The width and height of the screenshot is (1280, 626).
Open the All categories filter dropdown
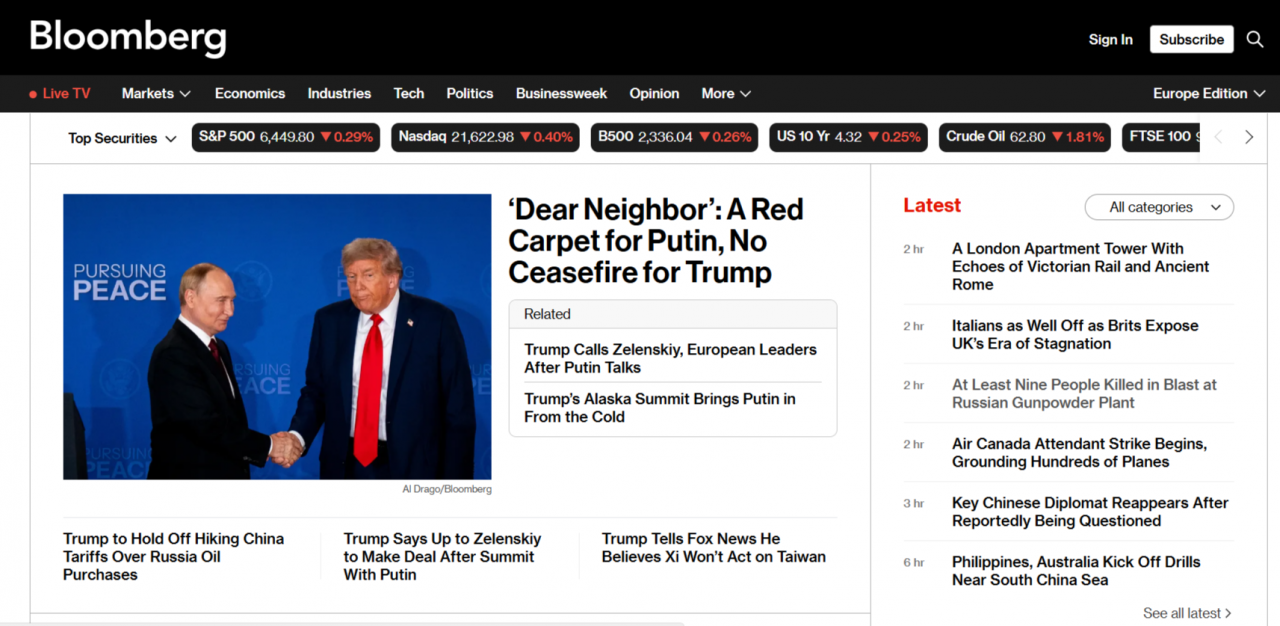pyautogui.click(x=1159, y=207)
